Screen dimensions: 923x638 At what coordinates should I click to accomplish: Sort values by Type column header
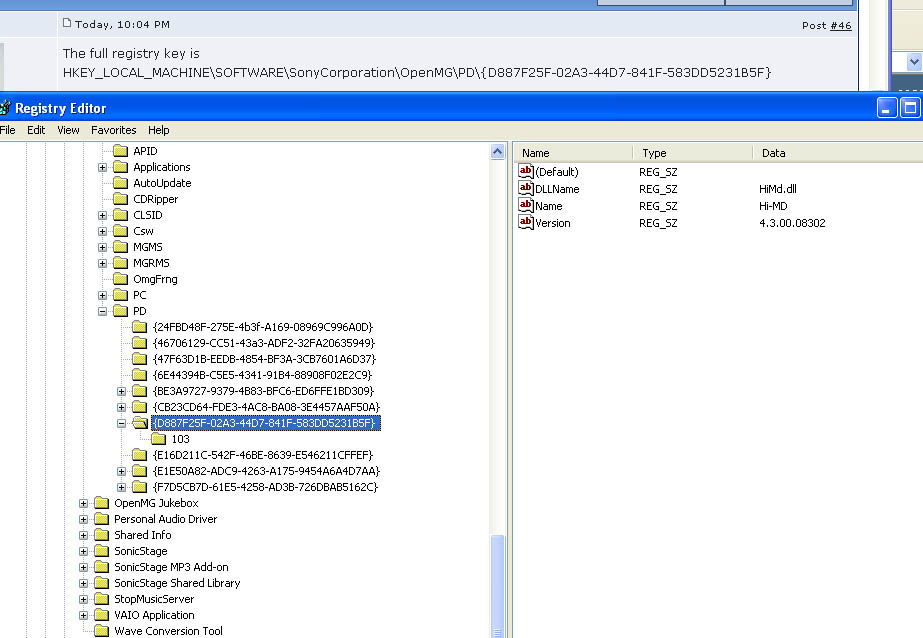(693, 153)
